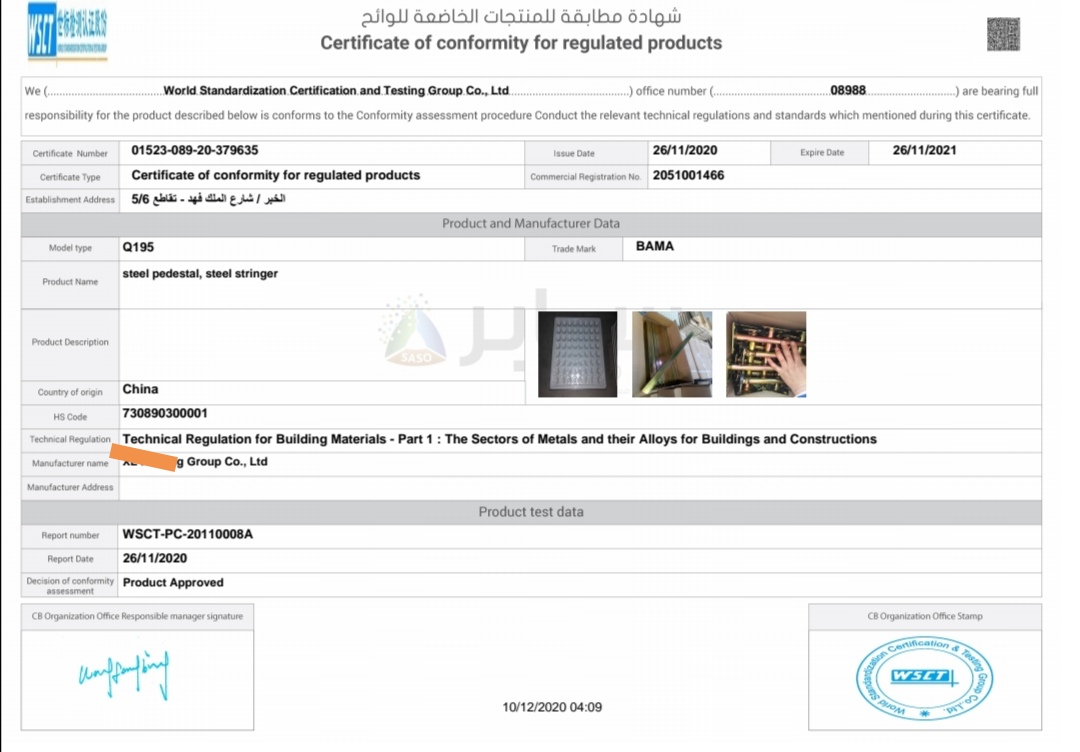Click the BAMA trade mark value

(655, 246)
